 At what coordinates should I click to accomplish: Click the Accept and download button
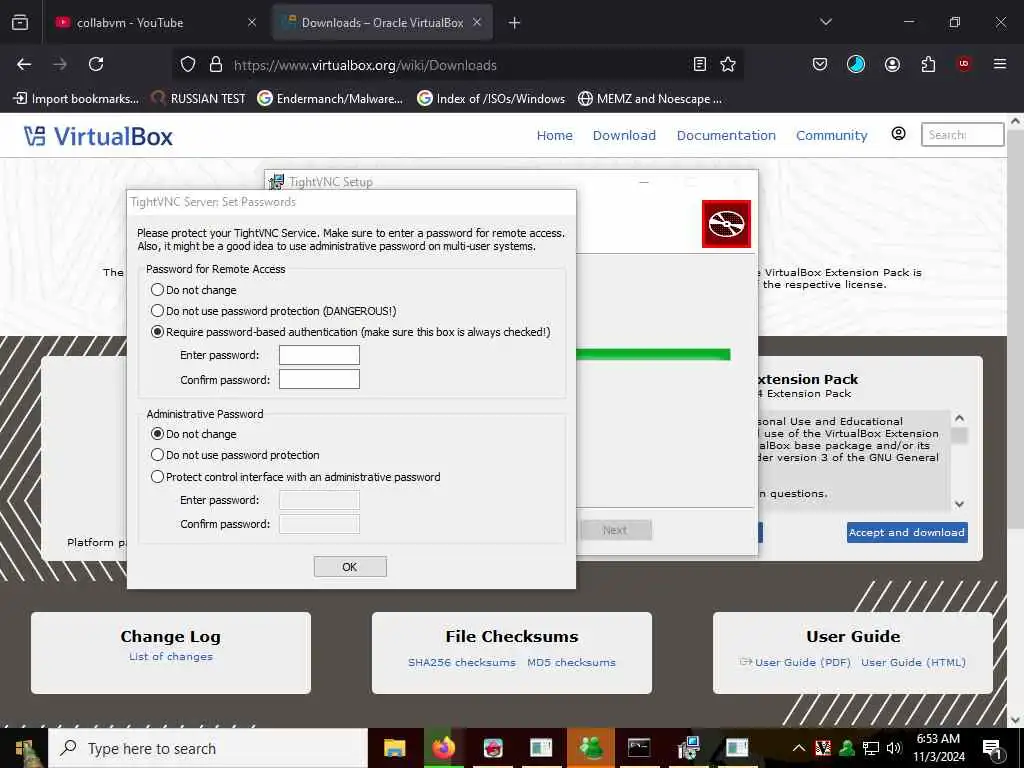[x=907, y=532]
